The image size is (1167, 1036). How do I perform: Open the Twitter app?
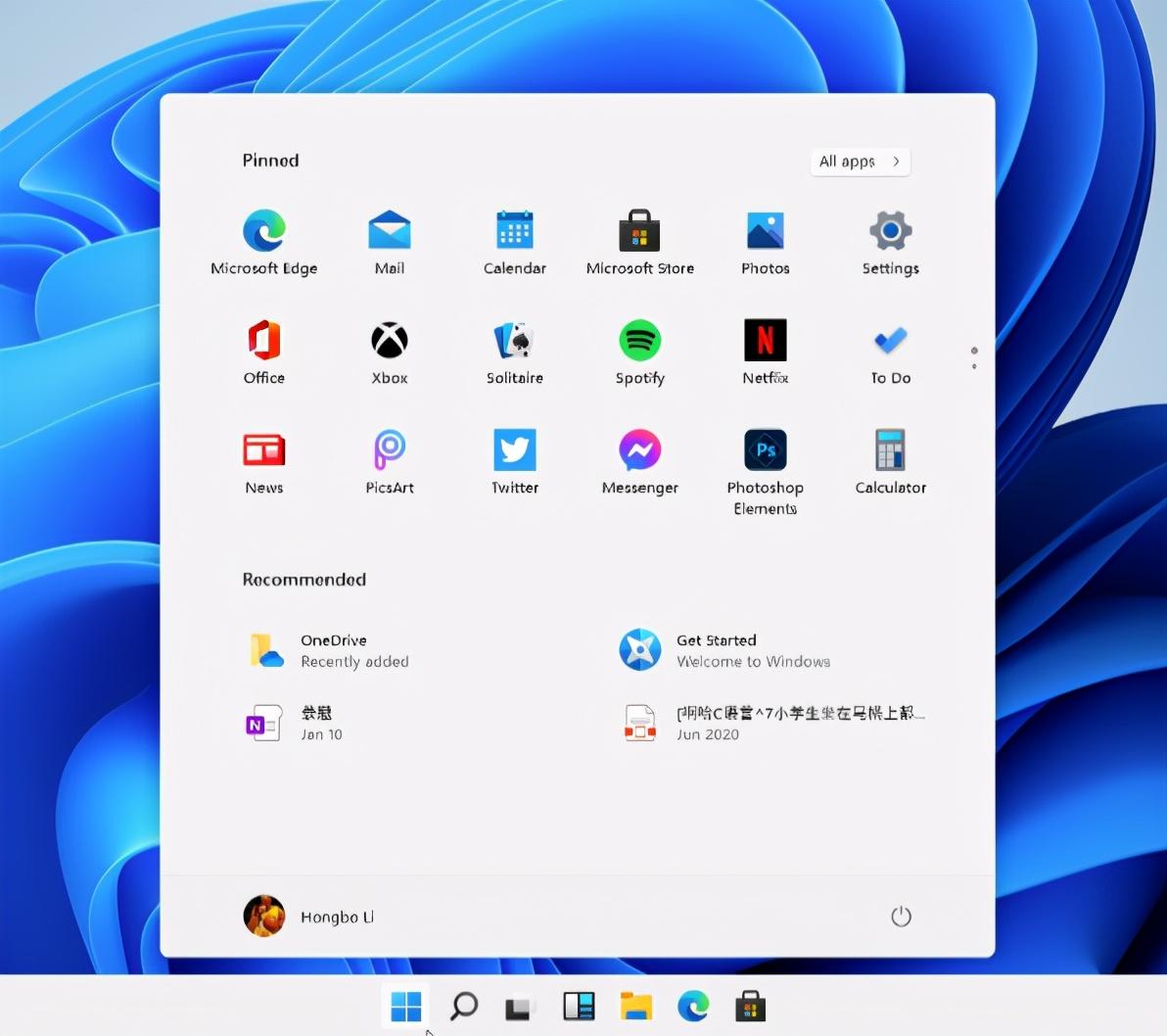(514, 462)
